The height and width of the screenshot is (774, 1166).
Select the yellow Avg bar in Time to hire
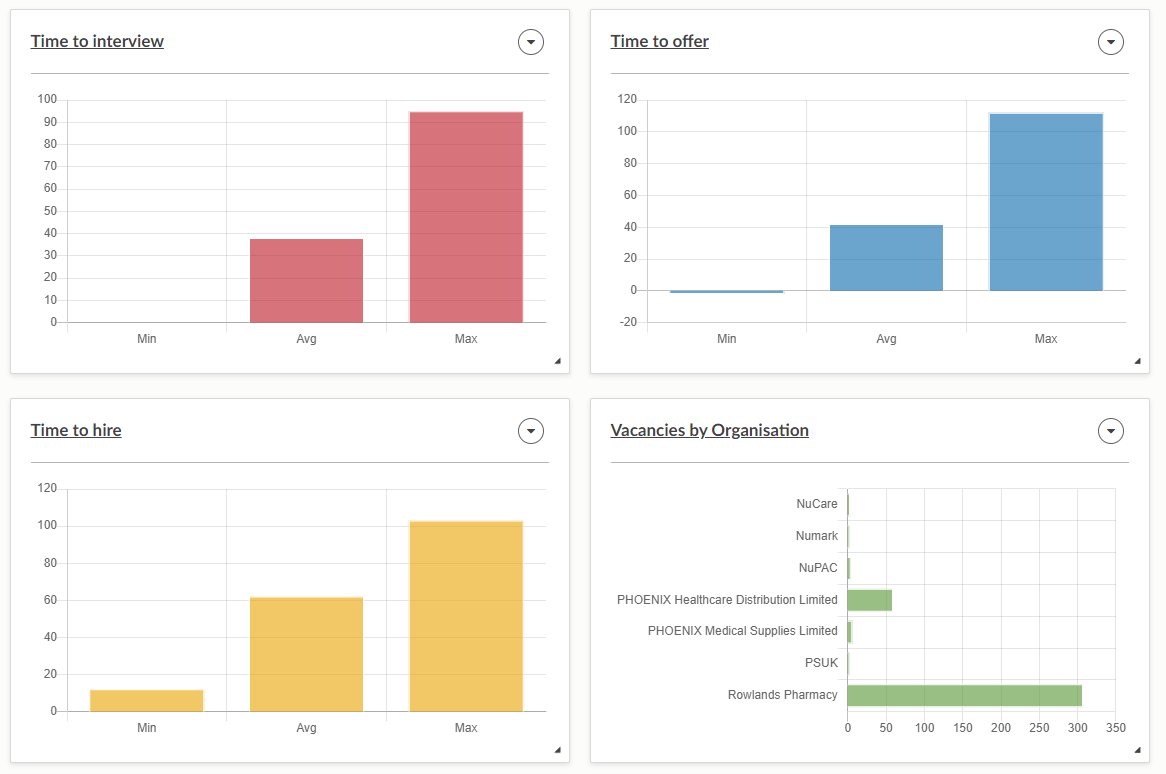306,654
